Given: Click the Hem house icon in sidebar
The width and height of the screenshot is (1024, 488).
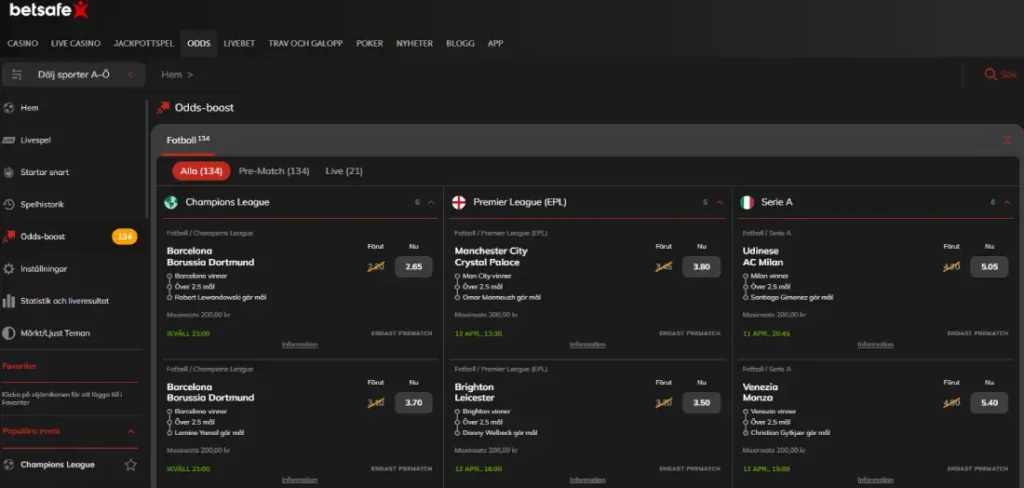Looking at the screenshot, I should pos(9,108).
